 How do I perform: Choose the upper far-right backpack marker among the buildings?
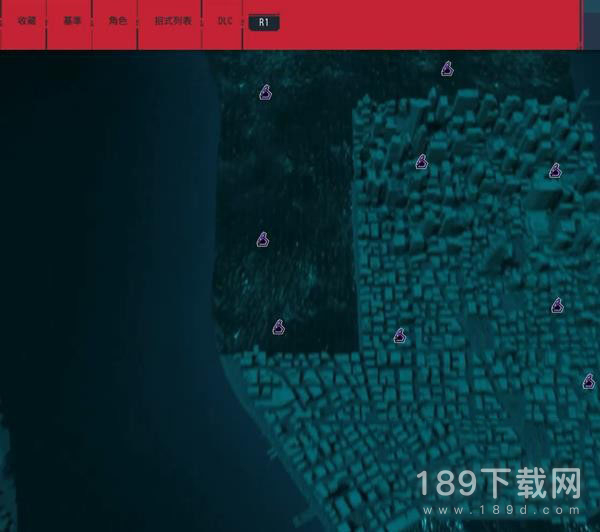(555, 170)
